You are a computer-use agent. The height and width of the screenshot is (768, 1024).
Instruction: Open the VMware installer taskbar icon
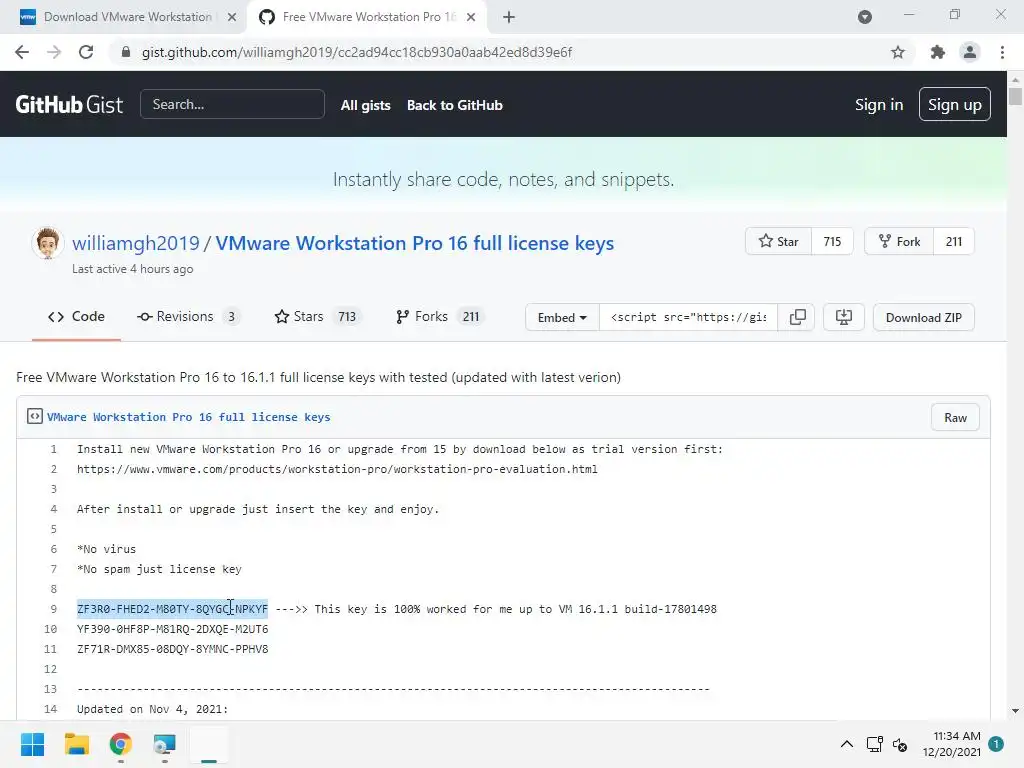pyautogui.click(x=165, y=744)
